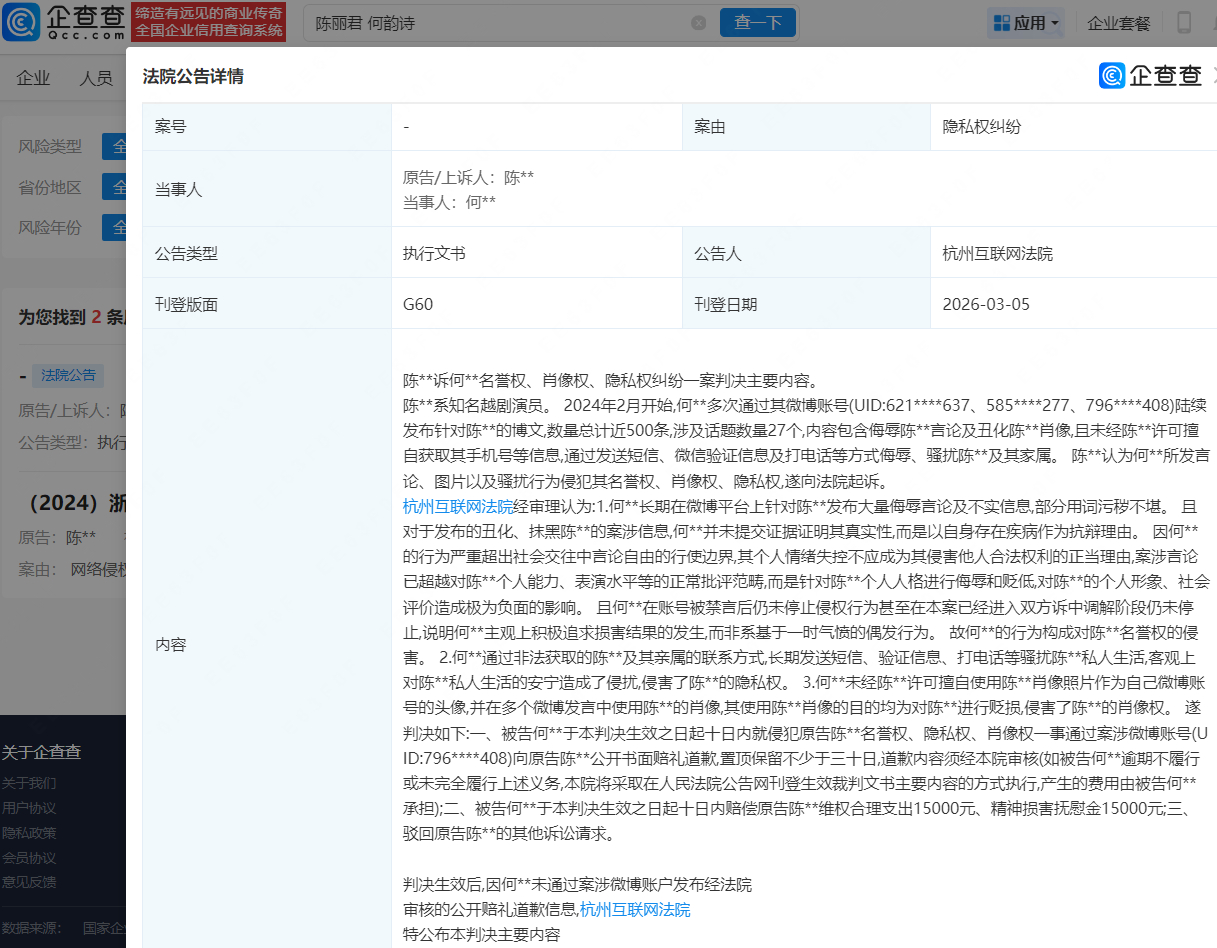Close the 法院公告详情 dialog
Screen dimensions: 1217x948
tap(1213, 76)
